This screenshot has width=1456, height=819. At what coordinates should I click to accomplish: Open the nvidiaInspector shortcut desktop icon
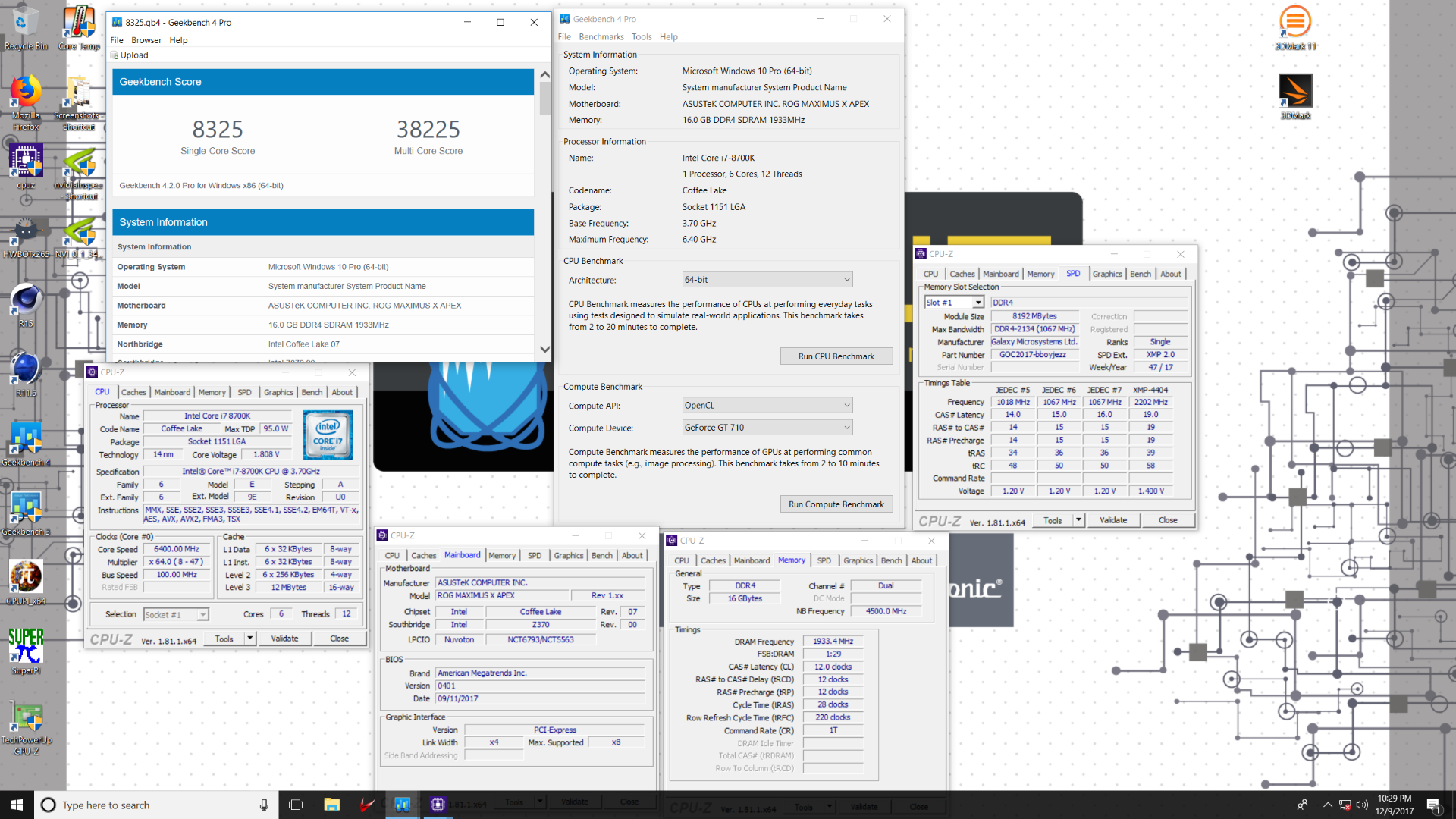pyautogui.click(x=79, y=173)
